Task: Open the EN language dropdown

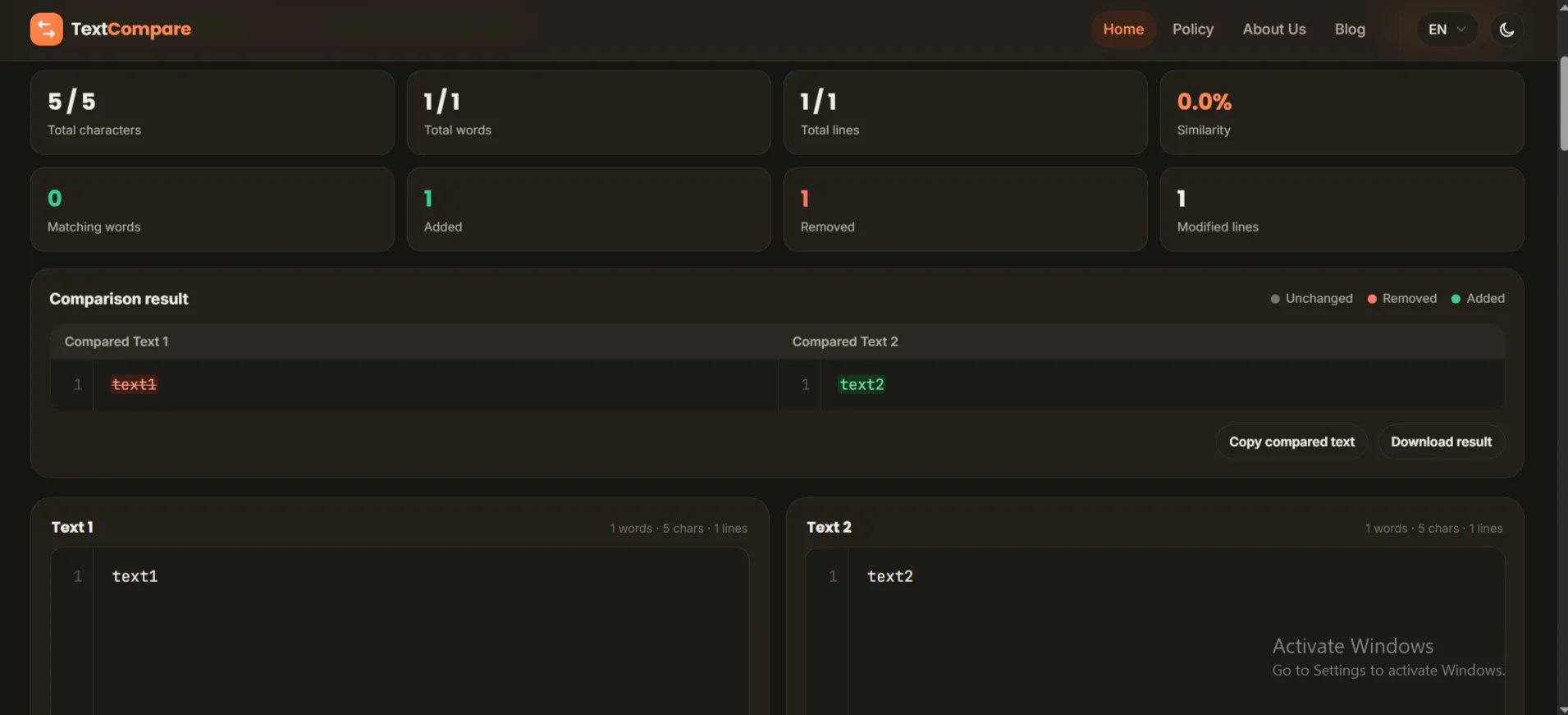Action: pos(1447,30)
